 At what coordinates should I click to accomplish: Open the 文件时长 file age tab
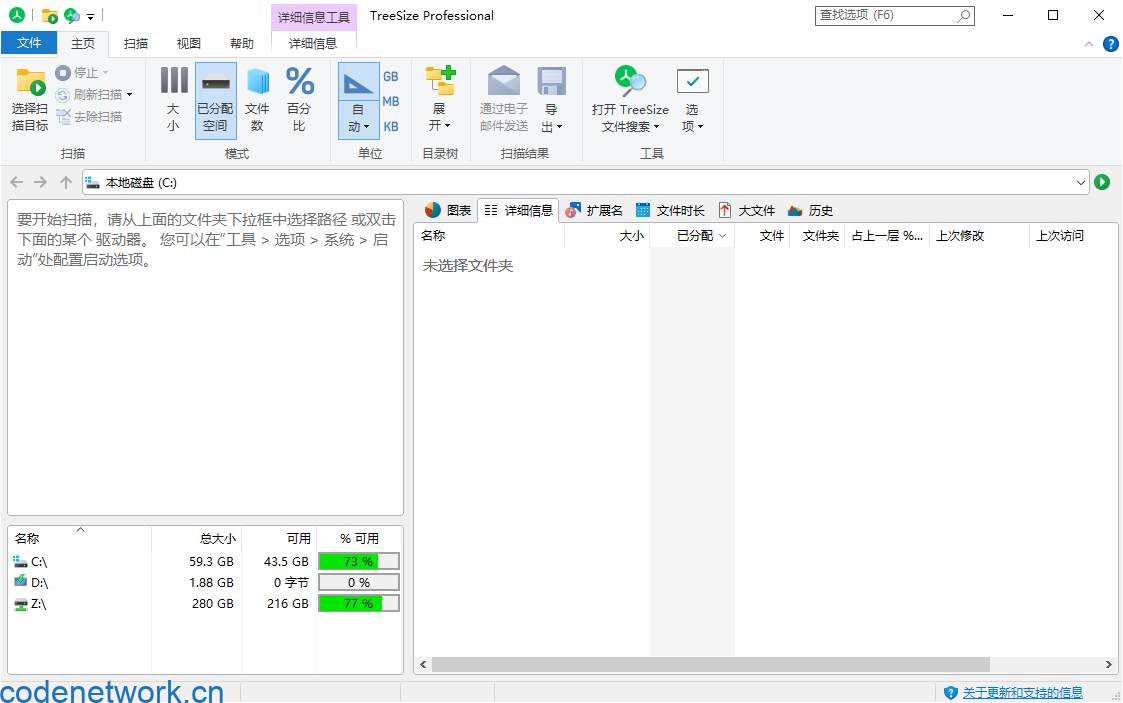coord(670,210)
